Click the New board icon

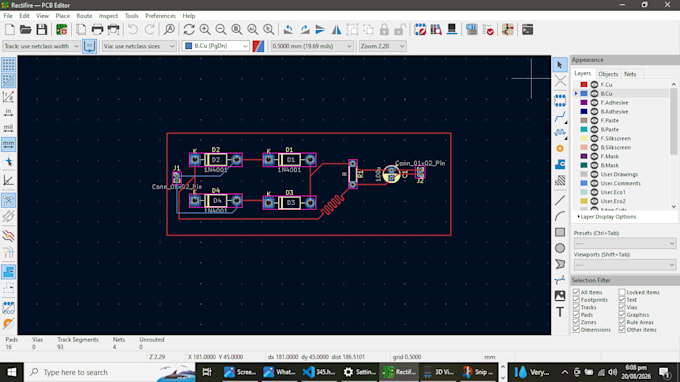click(x=10, y=29)
